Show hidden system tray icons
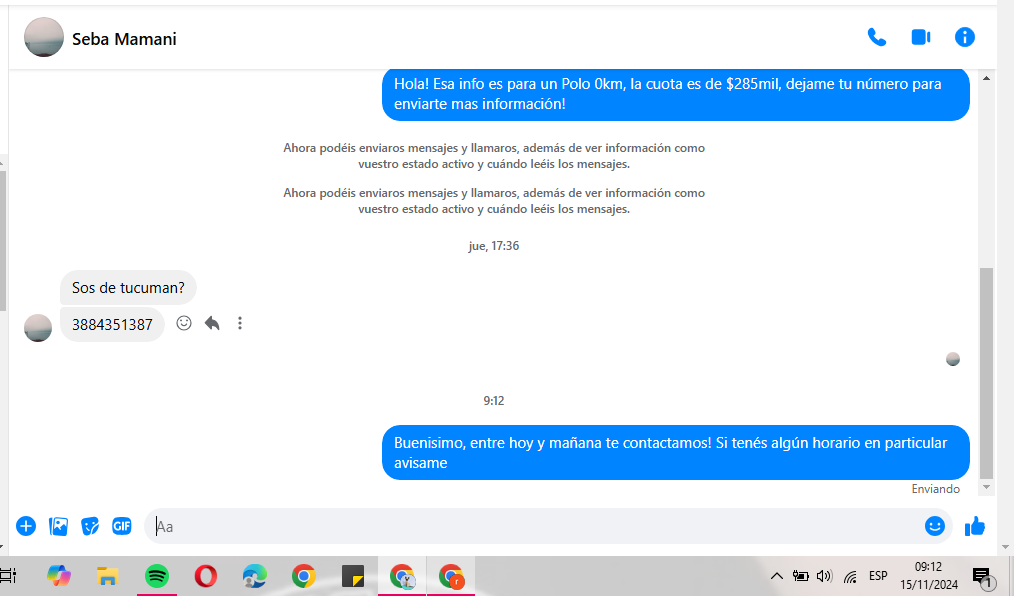The image size is (1014, 596). pyautogui.click(x=776, y=576)
